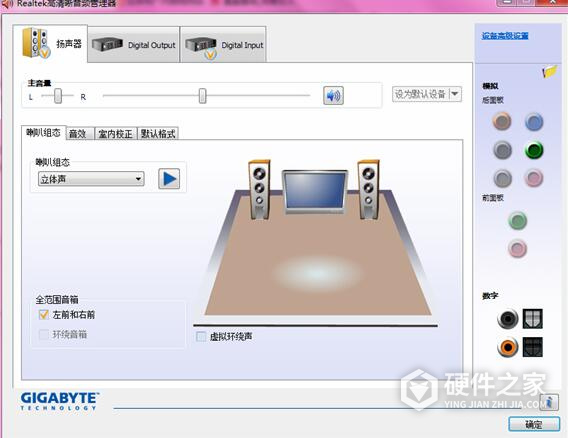Click the monitor in the room diagram

pos(315,191)
